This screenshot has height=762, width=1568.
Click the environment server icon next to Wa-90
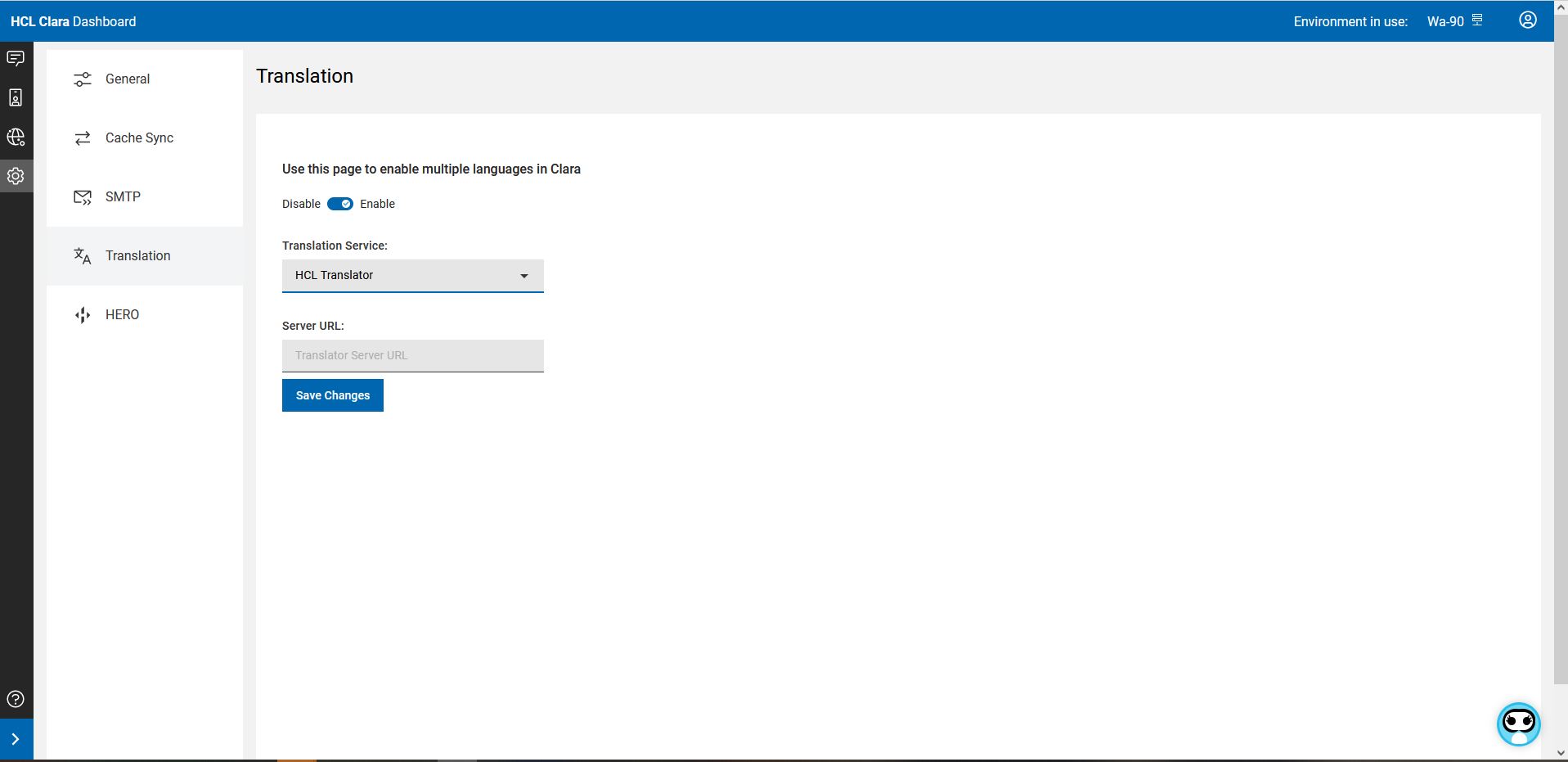point(1477,20)
